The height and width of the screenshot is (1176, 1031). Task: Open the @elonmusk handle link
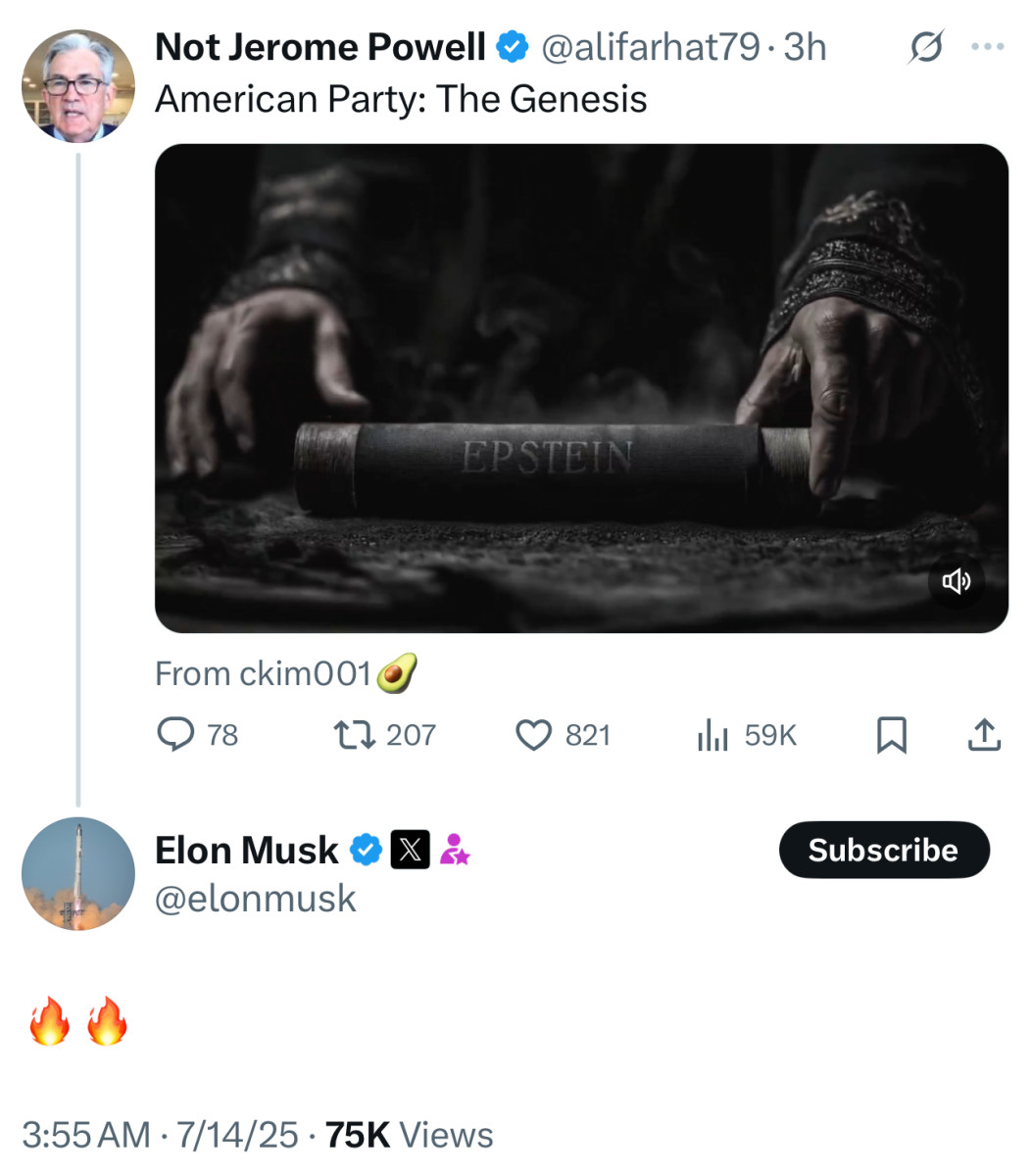pos(256,897)
